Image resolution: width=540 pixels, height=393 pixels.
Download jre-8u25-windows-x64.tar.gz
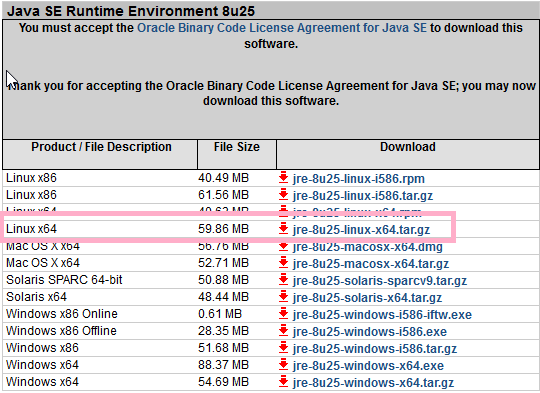373,382
